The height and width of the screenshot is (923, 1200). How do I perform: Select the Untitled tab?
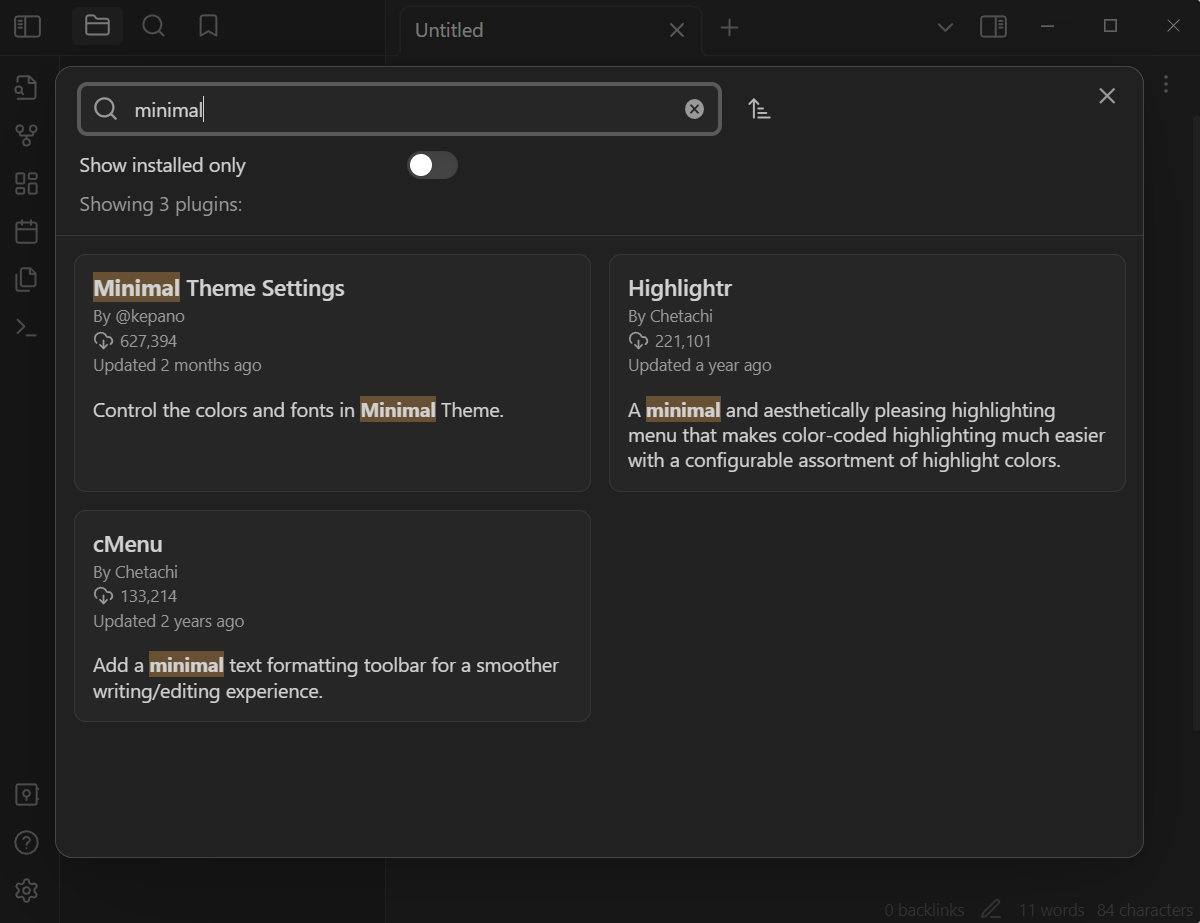[550, 30]
